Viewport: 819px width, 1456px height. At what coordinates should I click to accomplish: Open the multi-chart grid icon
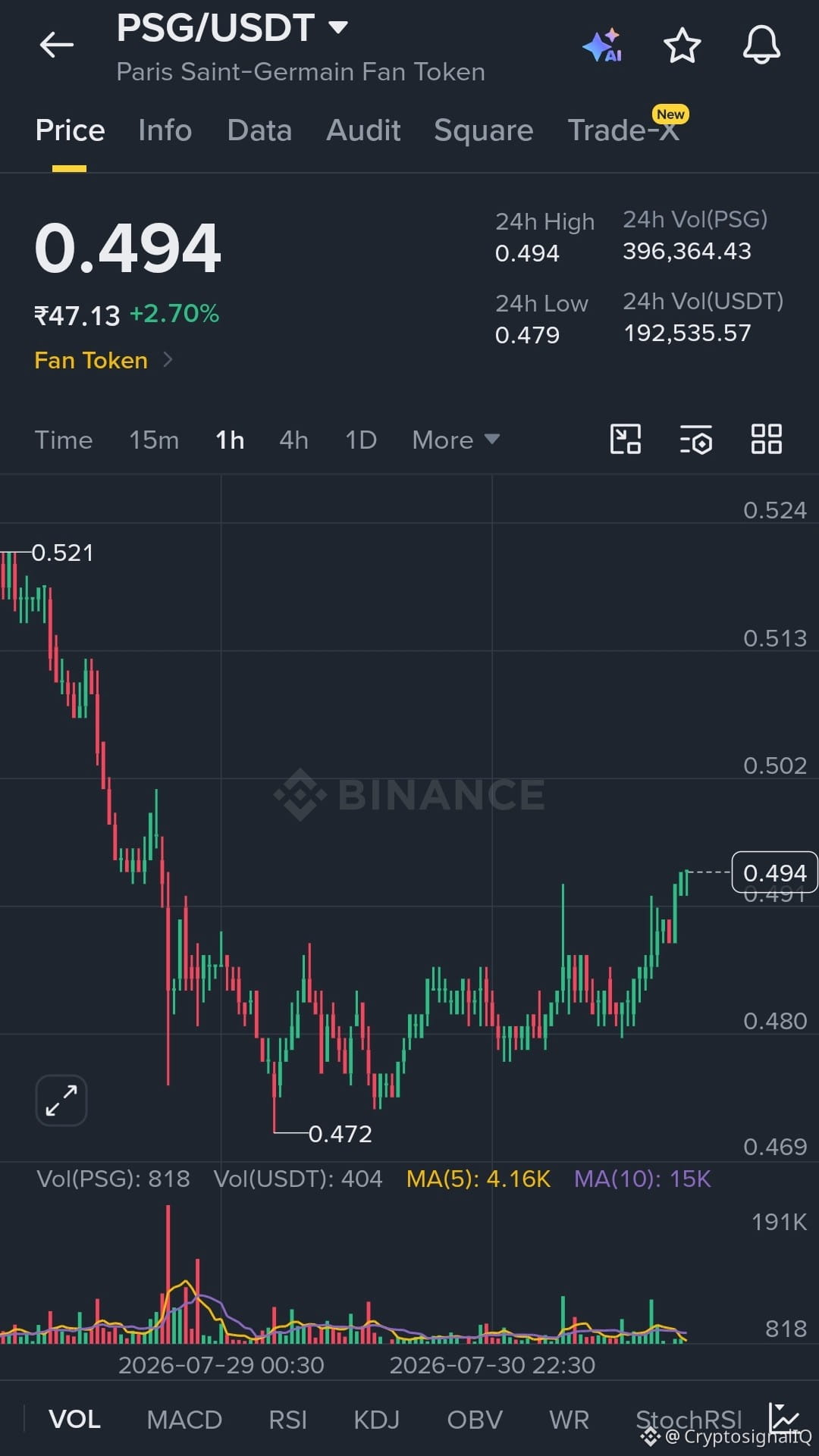point(767,439)
